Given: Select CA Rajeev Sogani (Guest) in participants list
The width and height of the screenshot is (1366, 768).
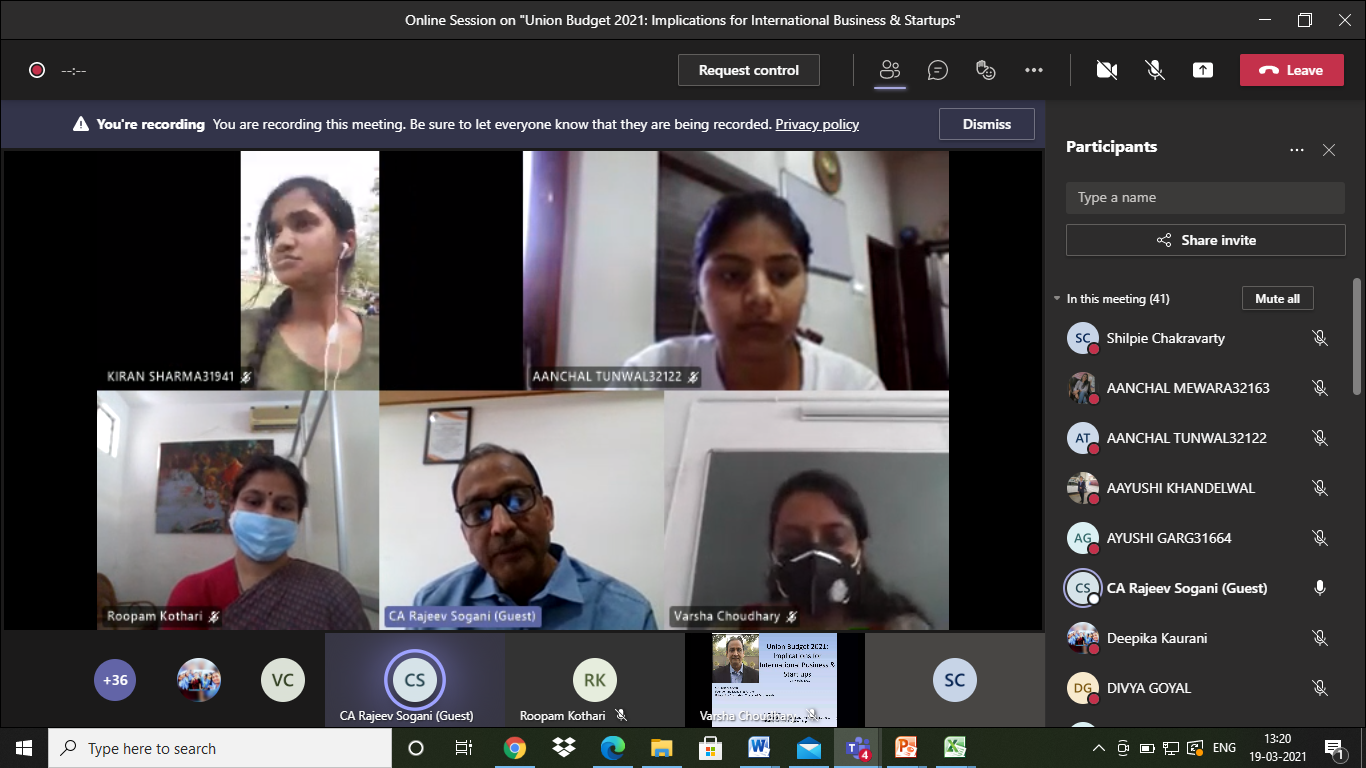Looking at the screenshot, I should [x=1186, y=588].
